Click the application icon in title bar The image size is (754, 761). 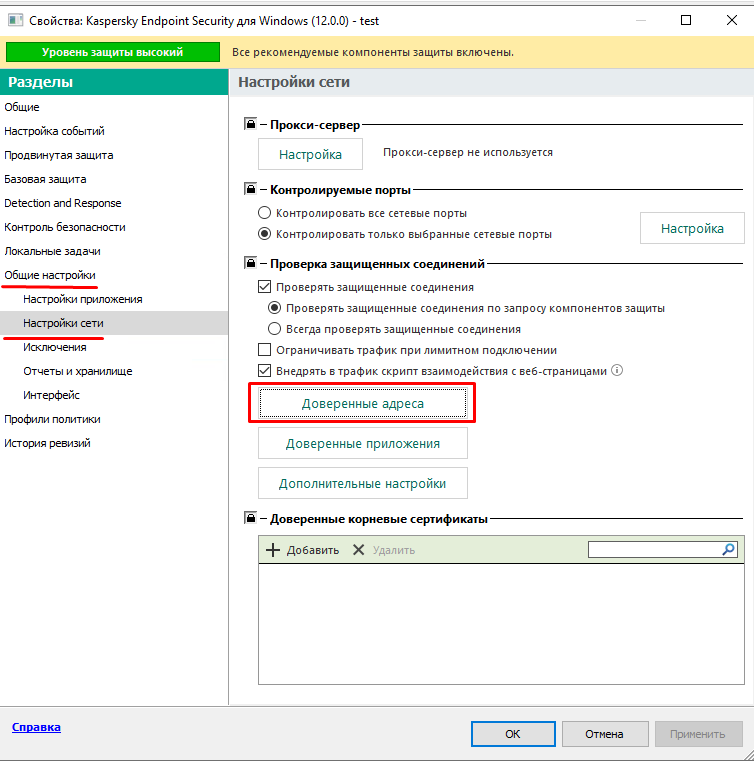click(x=15, y=20)
